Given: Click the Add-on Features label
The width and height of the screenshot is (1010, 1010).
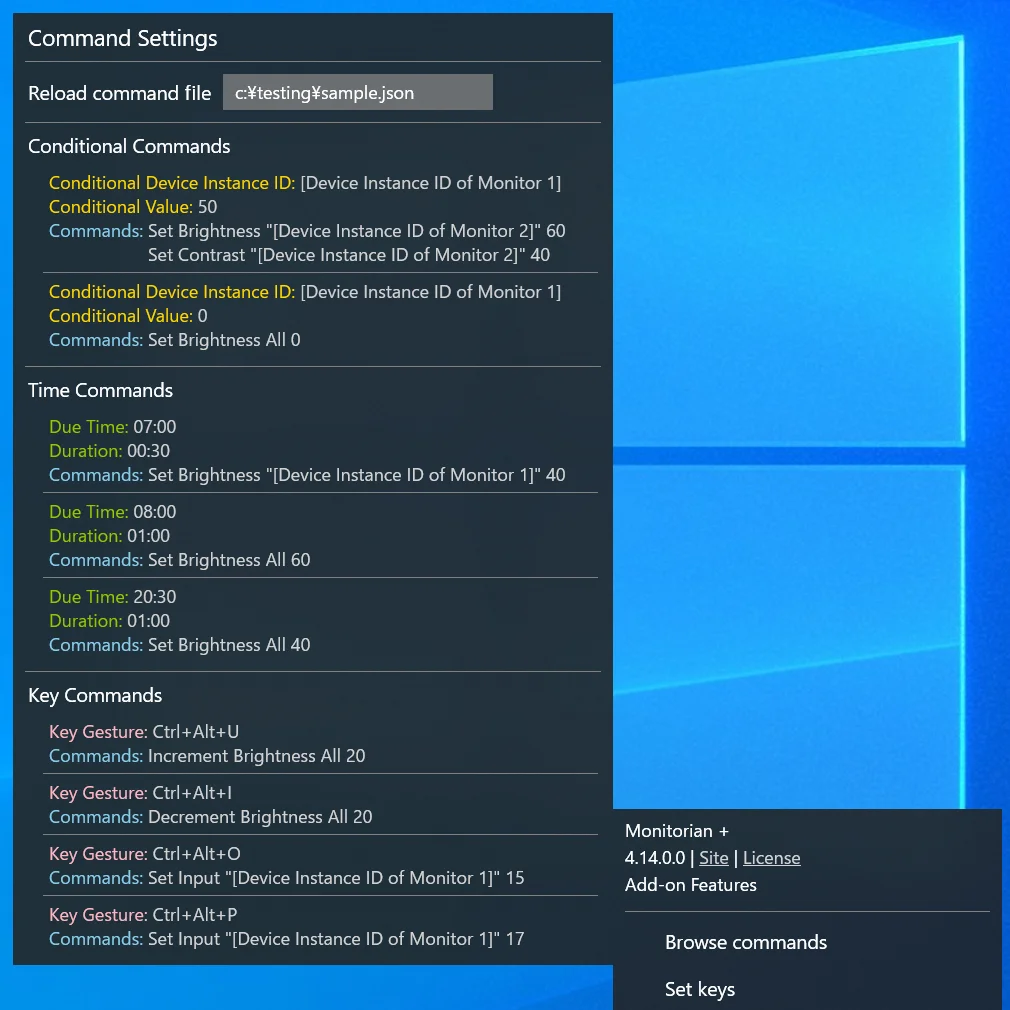Looking at the screenshot, I should [x=691, y=885].
